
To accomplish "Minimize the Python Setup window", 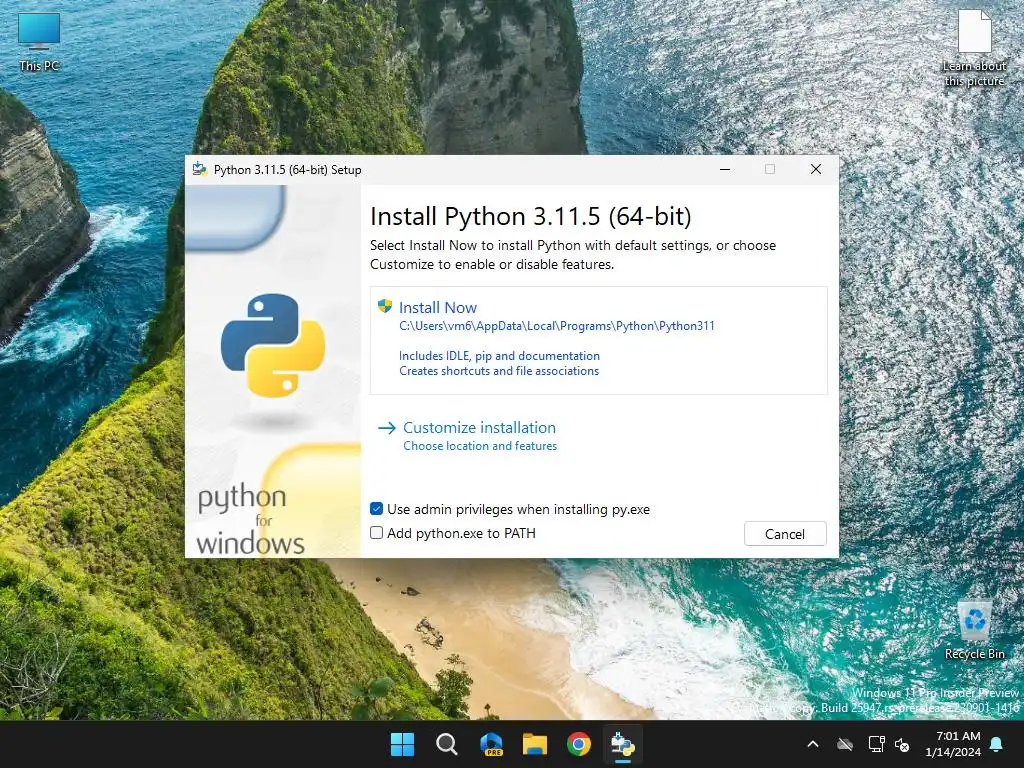I will click(x=724, y=169).
